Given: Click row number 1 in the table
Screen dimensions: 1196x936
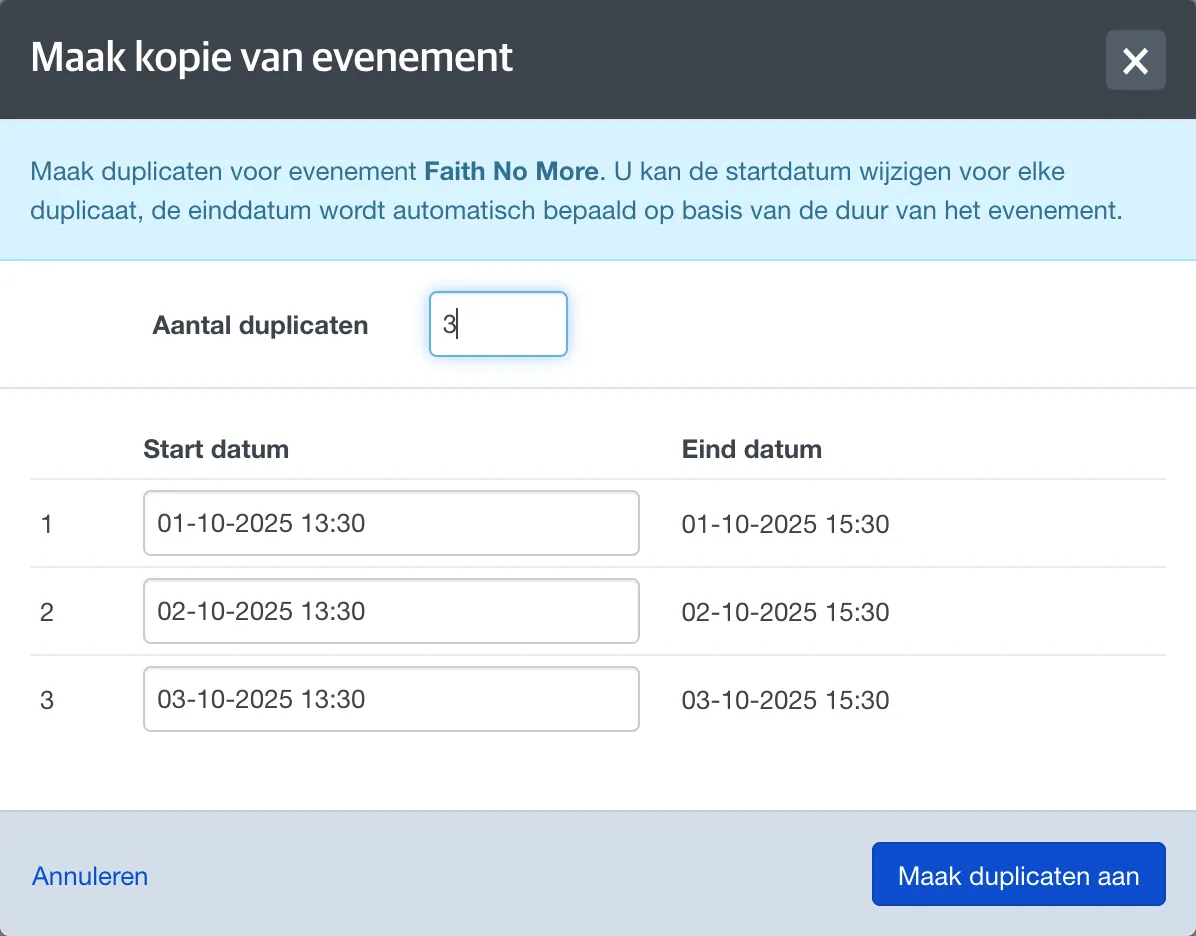Looking at the screenshot, I should [47, 524].
